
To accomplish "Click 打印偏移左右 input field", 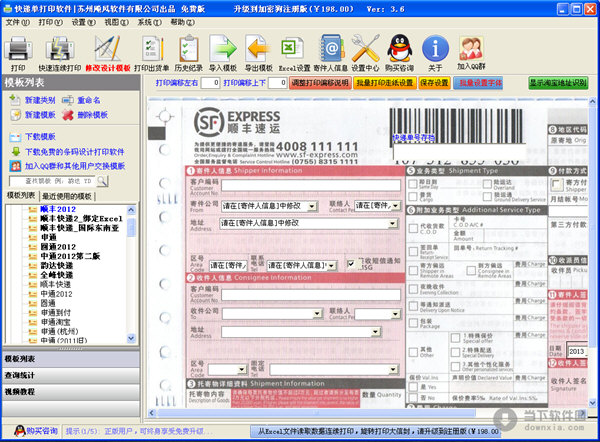I will coord(210,83).
